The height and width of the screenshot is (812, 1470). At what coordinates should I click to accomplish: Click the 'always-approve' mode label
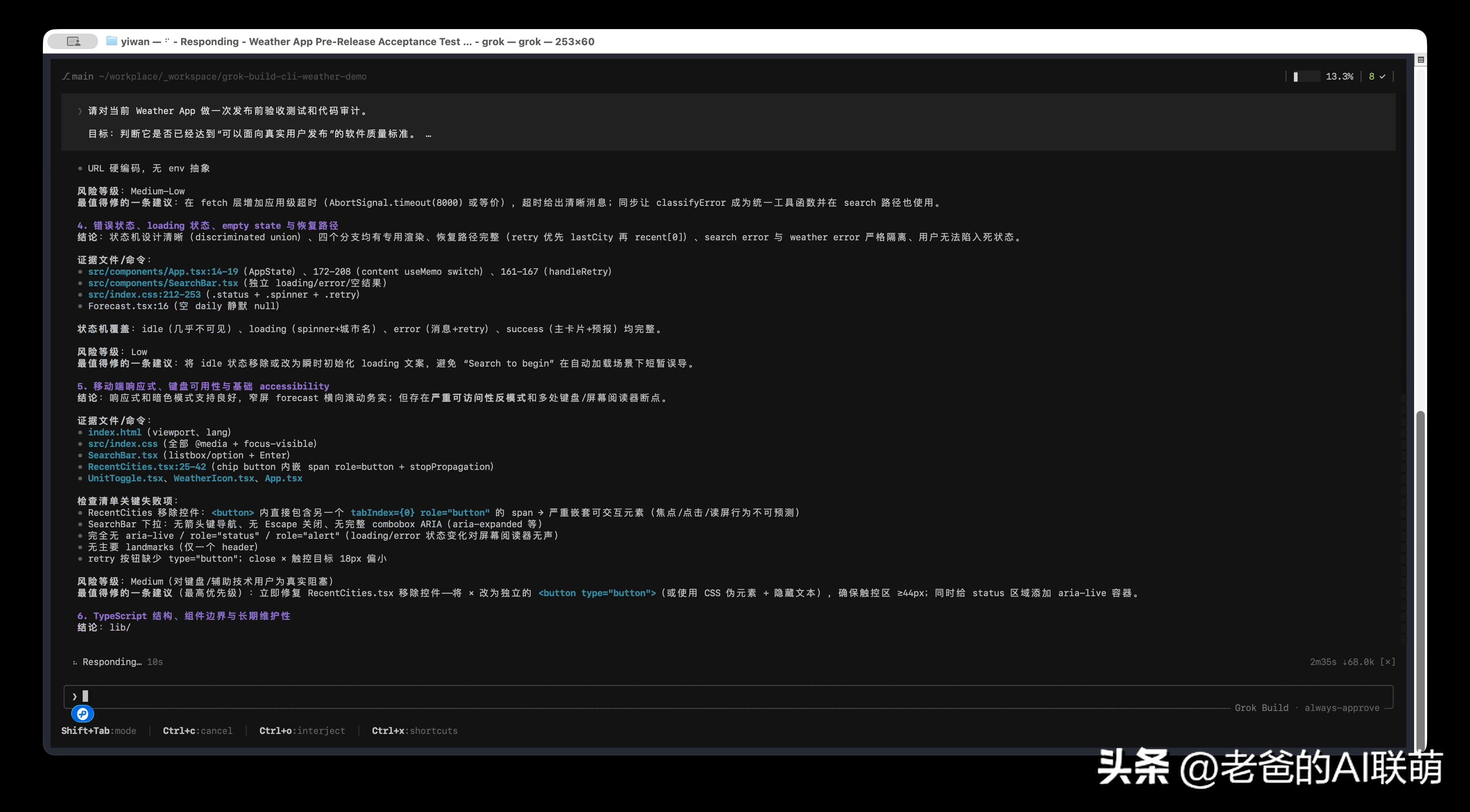click(x=1342, y=708)
